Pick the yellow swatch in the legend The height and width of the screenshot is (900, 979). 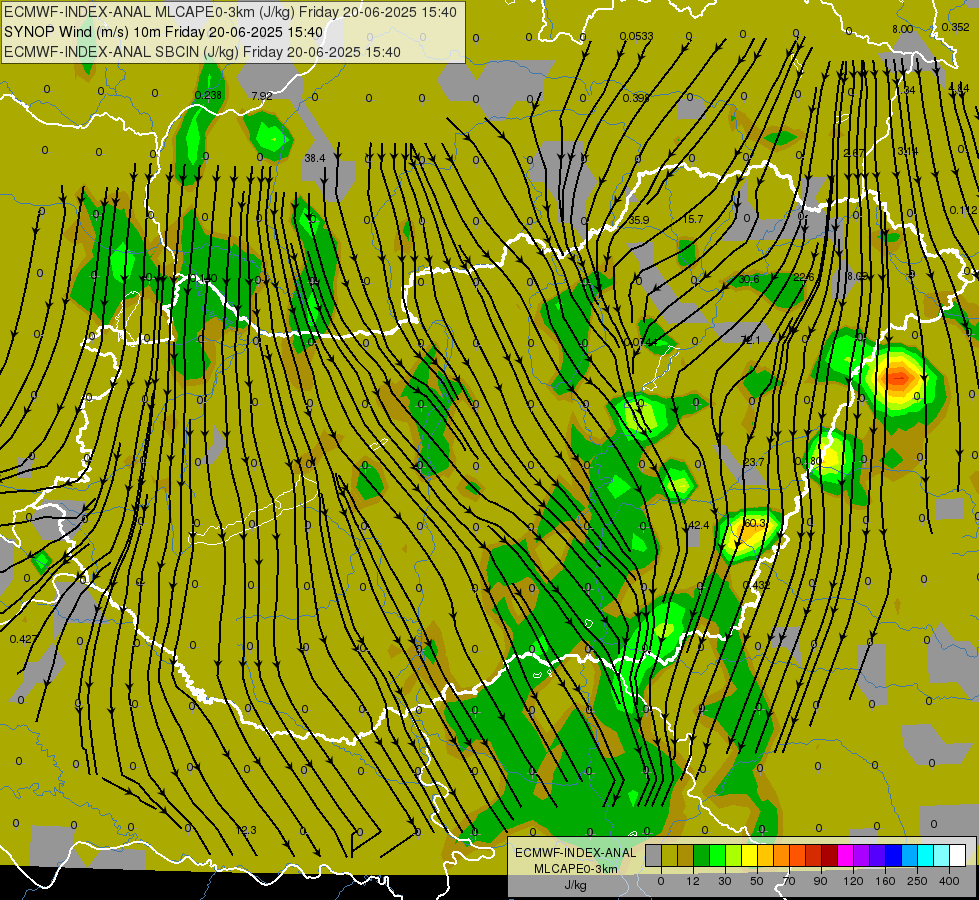(750, 855)
